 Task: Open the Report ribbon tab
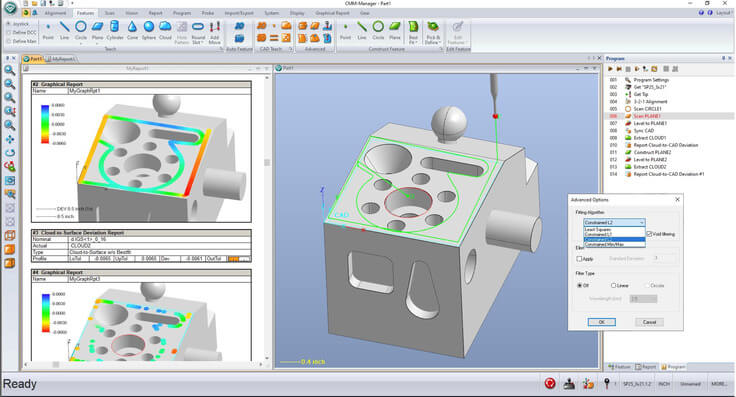click(x=155, y=13)
